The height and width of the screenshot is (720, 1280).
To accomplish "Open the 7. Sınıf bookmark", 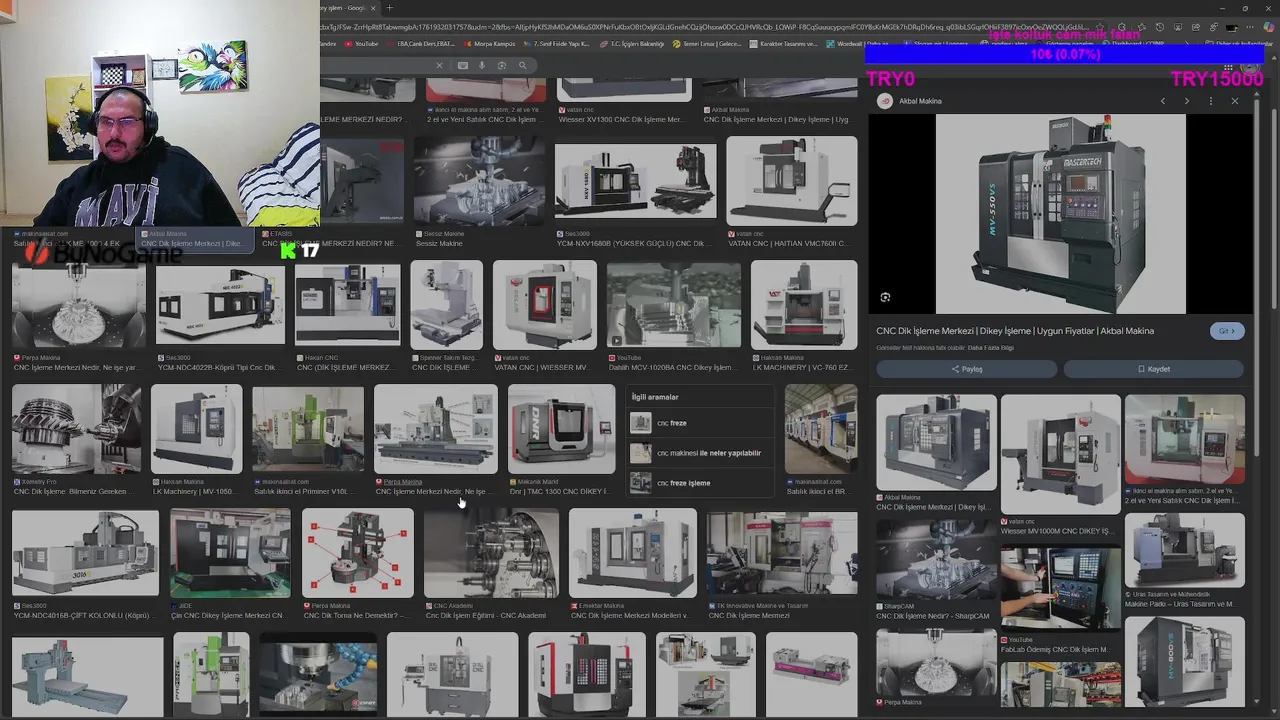I will click(x=557, y=44).
